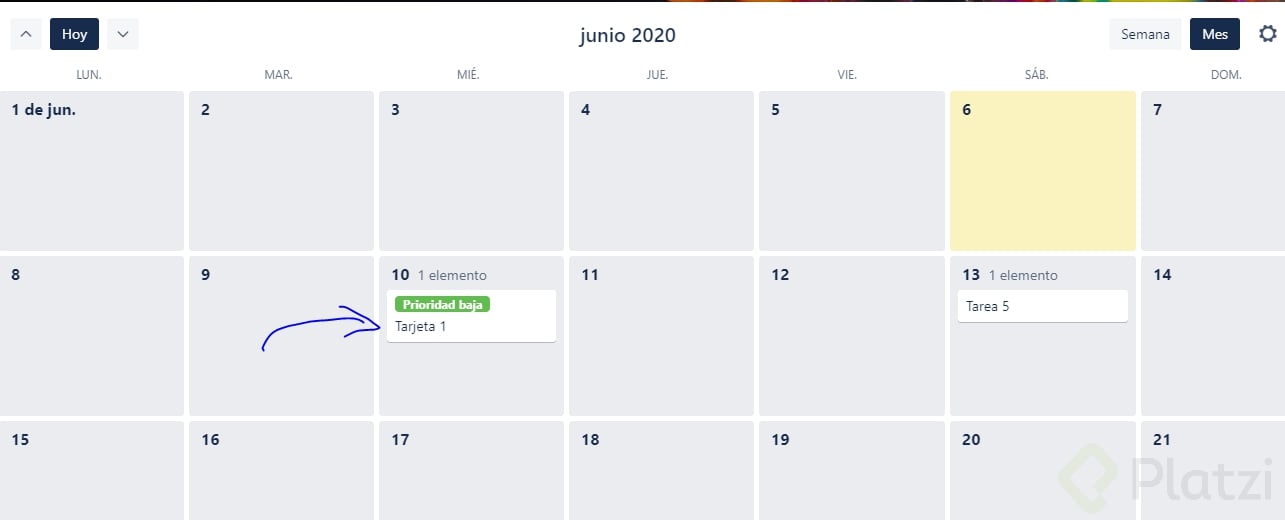1285x520 pixels.
Task: Click the June 13 date number
Action: click(x=971, y=275)
